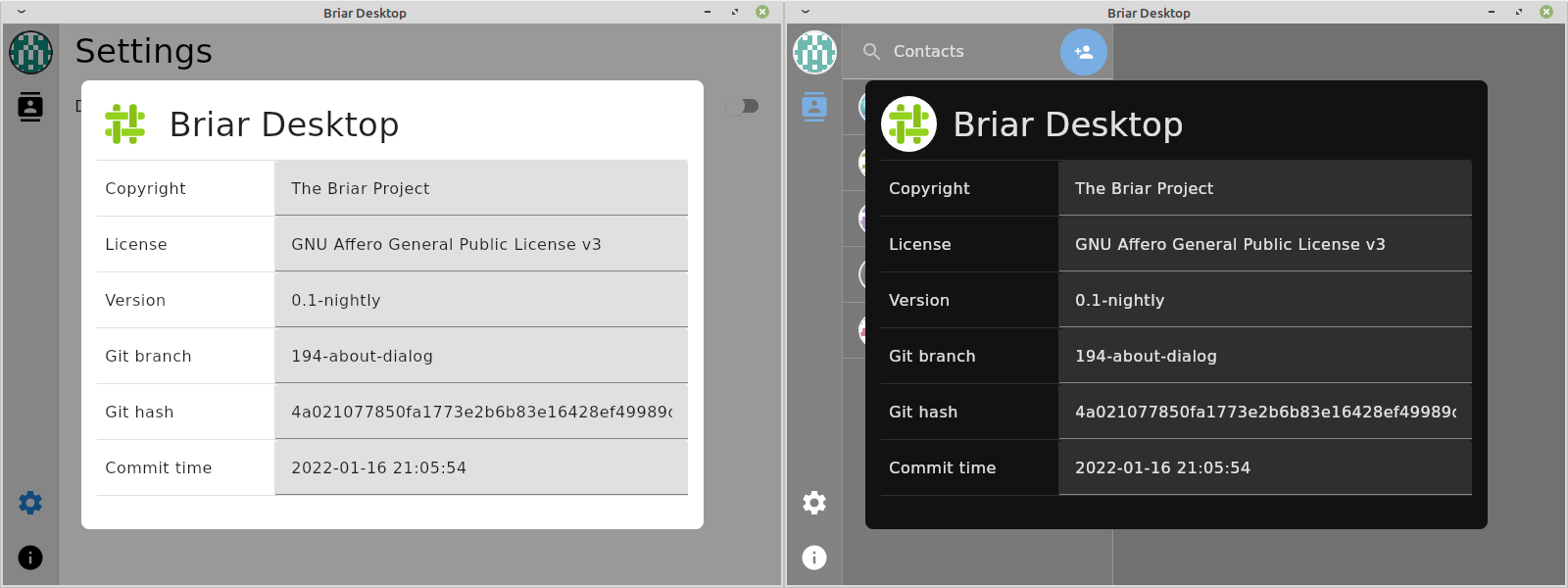The width and height of the screenshot is (1568, 588).
Task: Click the Briar Desktop title in the dark dialog
Action: [x=1068, y=124]
